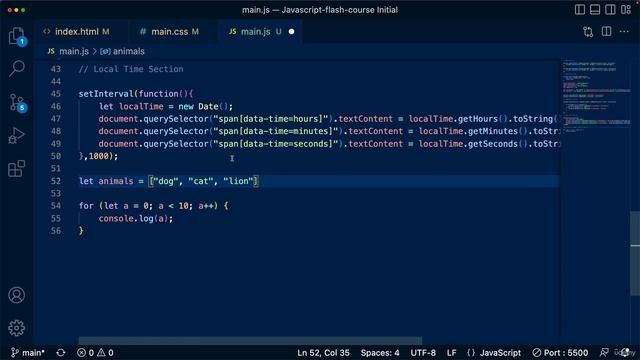
Task: Change indentation via Spaces: 4
Action: tap(380, 353)
